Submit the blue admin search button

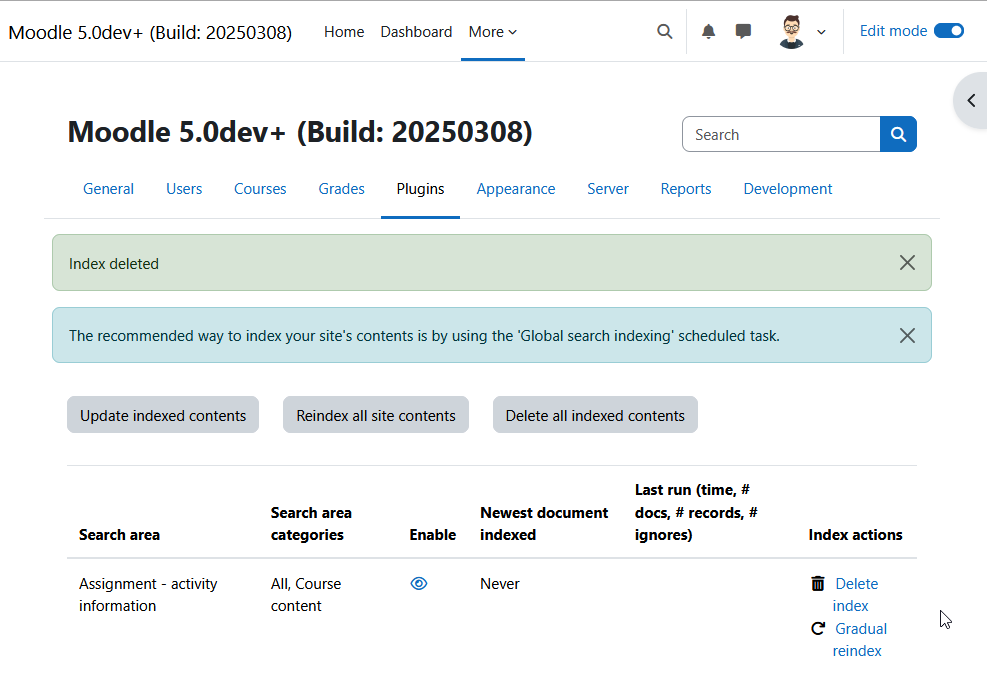pyautogui.click(x=898, y=134)
